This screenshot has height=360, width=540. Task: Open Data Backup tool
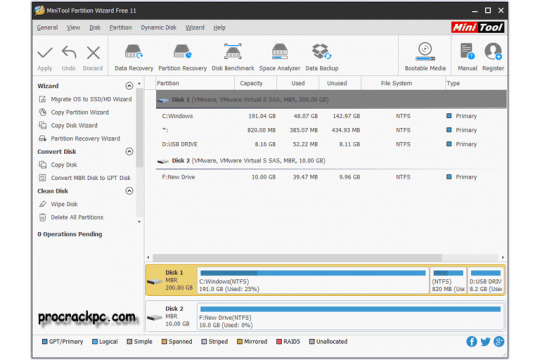322,58
